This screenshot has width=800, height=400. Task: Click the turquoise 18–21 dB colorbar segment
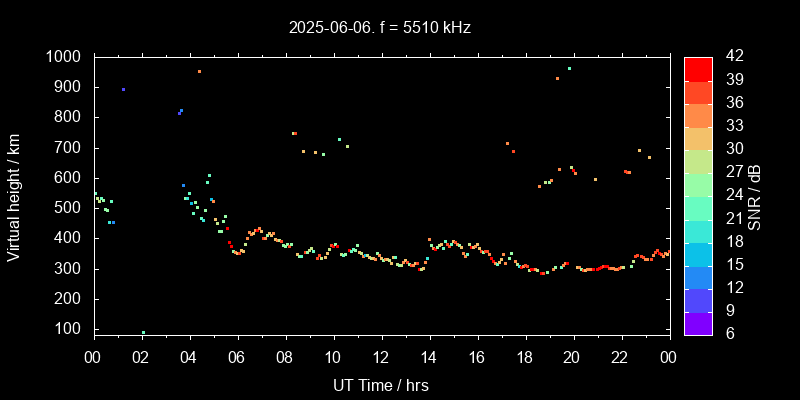(698, 230)
